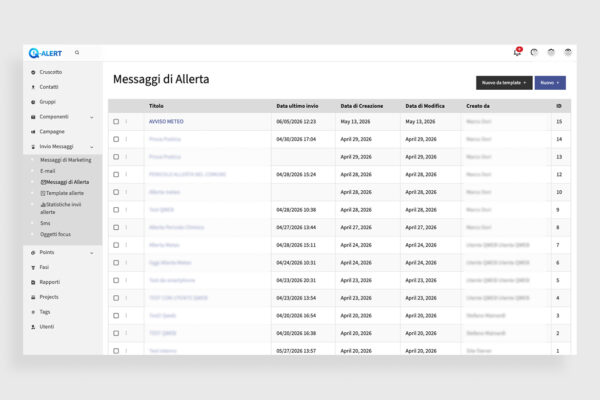Screen dimensions: 600x400
Task: Click the icon before Template allerte
Action: click(43, 193)
